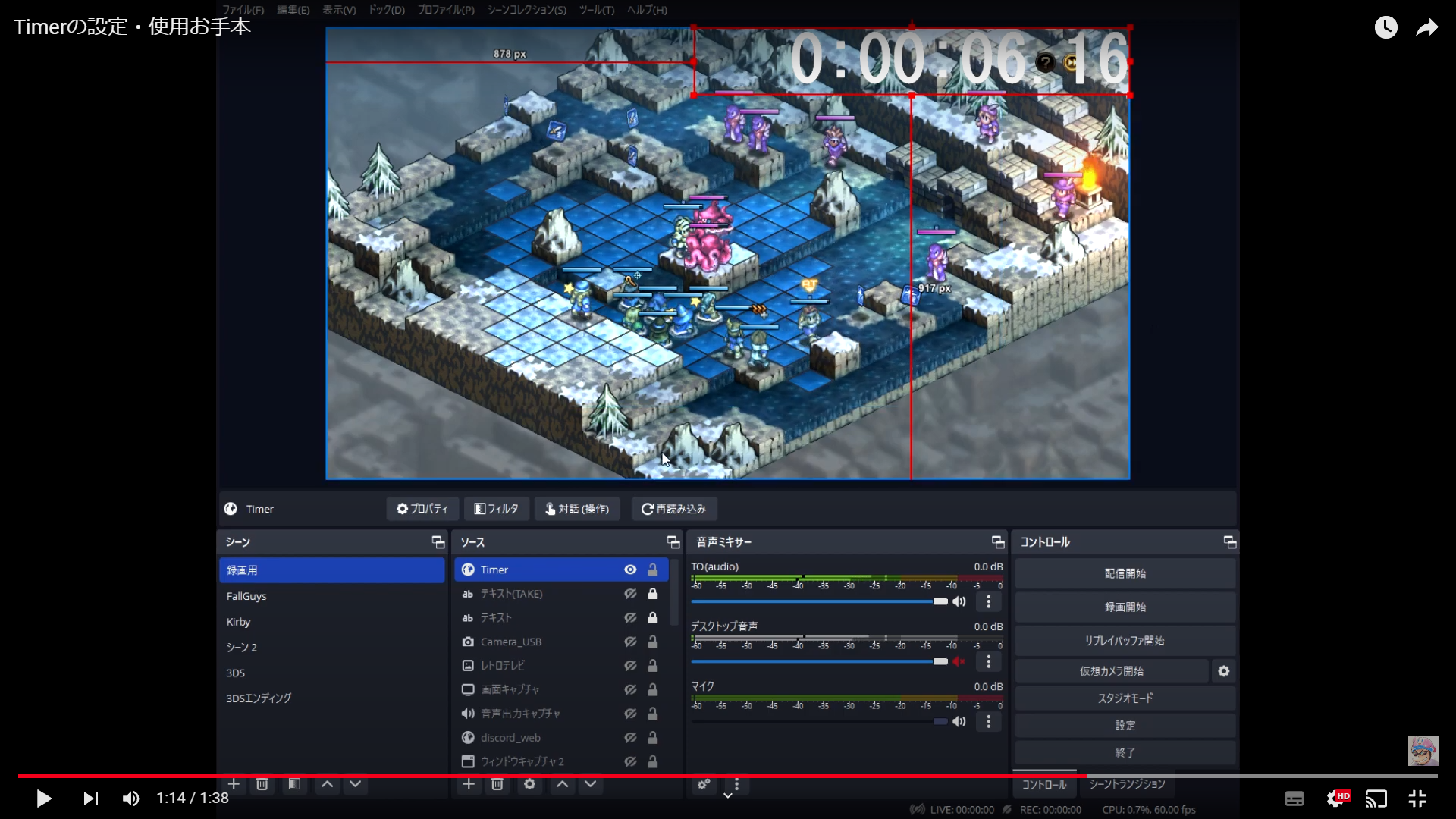
Task: Open マイク three-dot options menu
Action: click(988, 721)
